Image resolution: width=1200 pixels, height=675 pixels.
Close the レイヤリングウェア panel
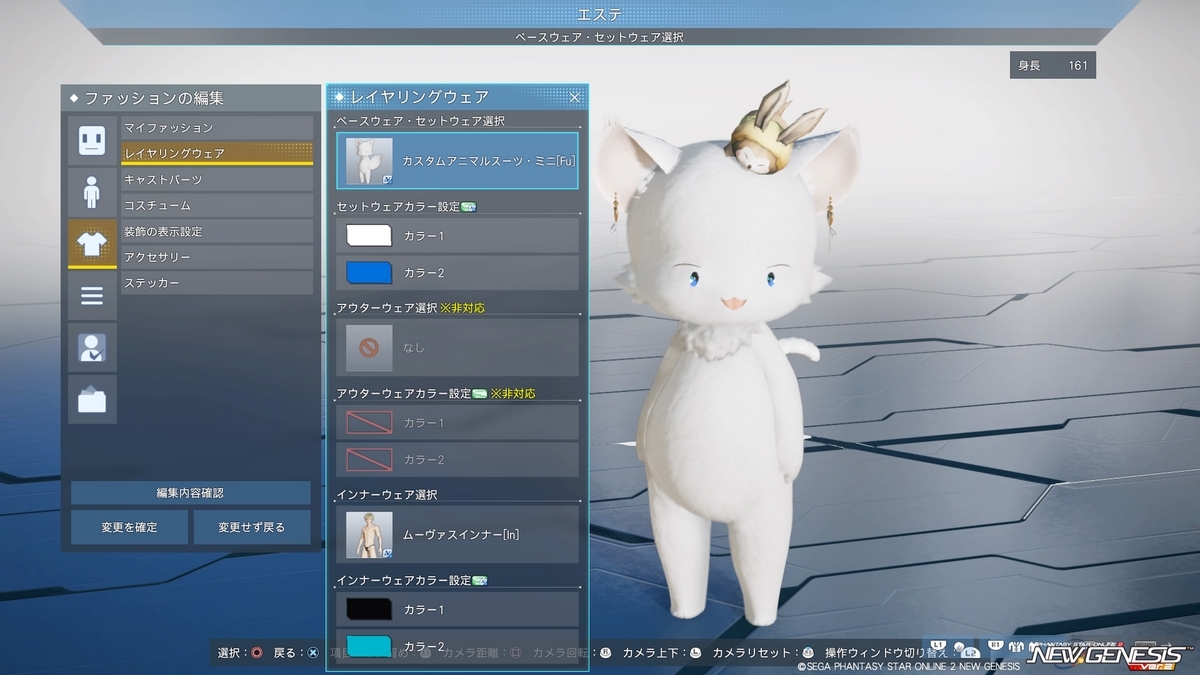click(575, 97)
